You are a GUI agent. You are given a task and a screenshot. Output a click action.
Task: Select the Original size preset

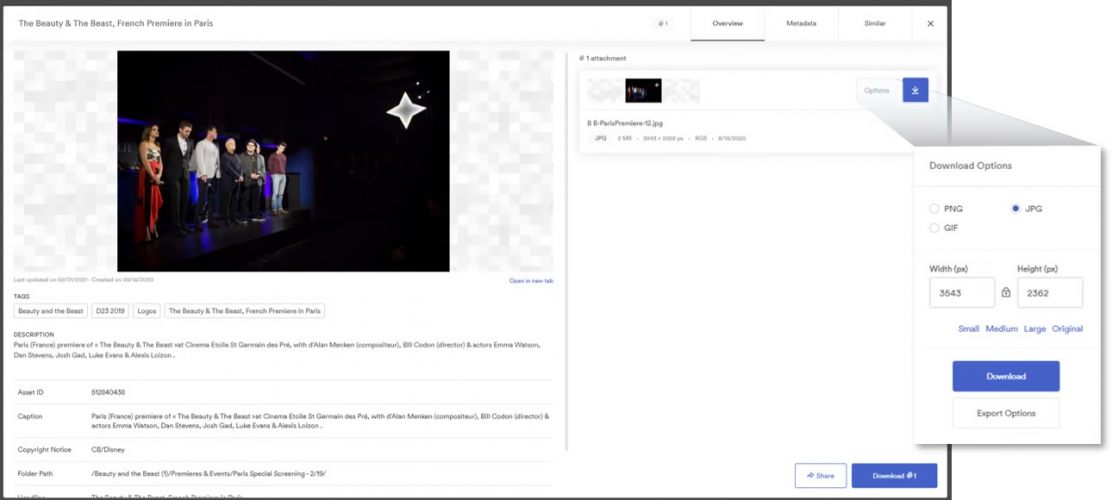(1067, 329)
